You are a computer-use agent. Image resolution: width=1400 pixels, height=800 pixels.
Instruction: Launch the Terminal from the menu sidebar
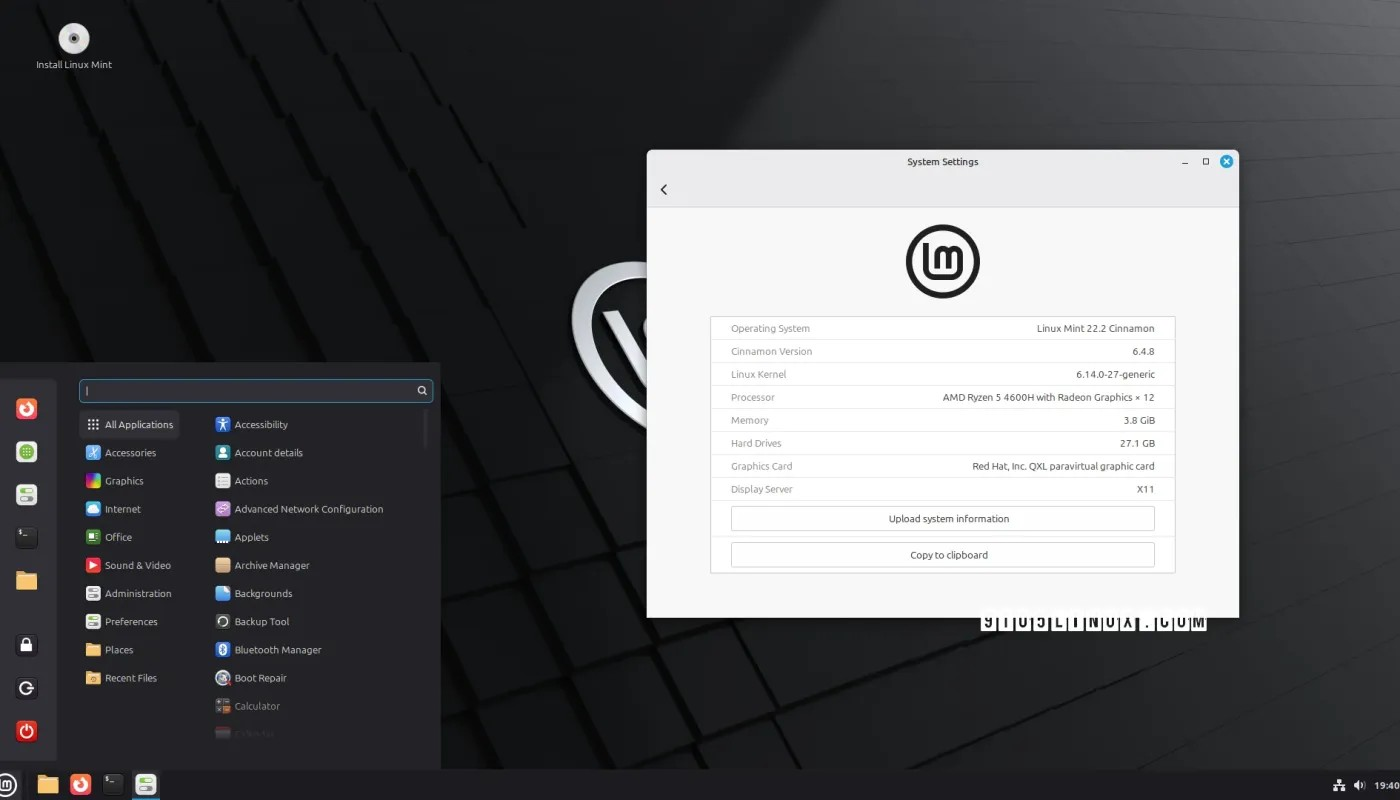[25, 537]
